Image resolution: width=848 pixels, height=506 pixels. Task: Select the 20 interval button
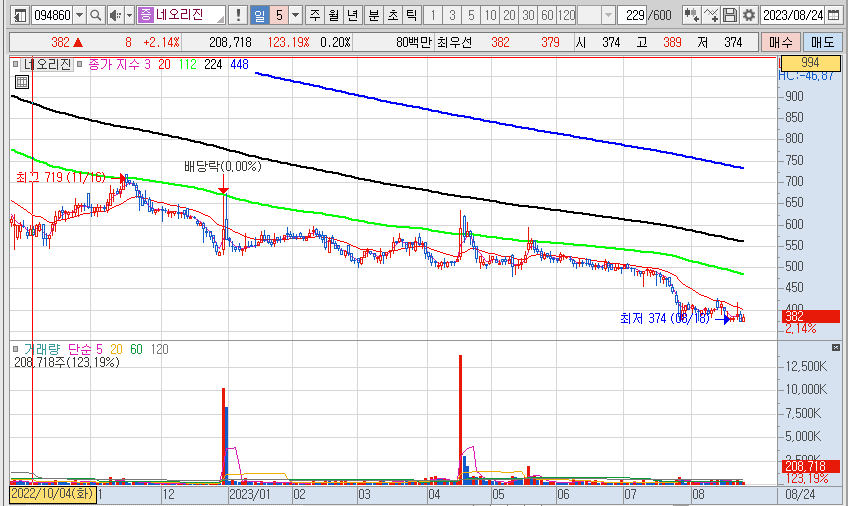[509, 15]
